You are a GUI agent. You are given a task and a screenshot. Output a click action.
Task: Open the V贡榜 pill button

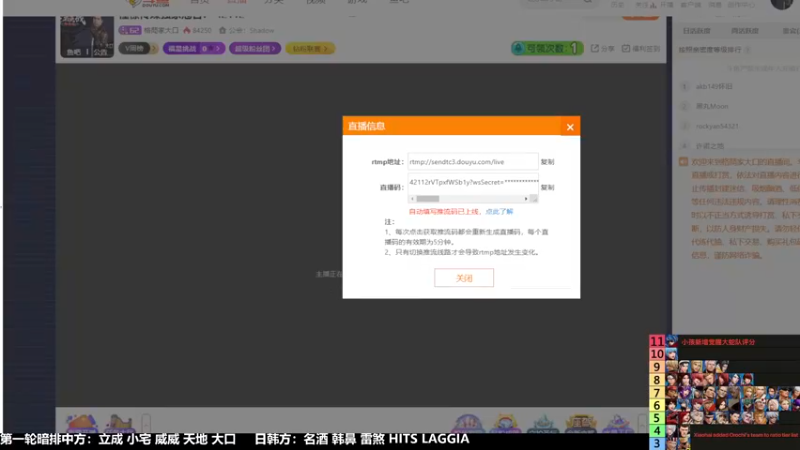point(138,48)
